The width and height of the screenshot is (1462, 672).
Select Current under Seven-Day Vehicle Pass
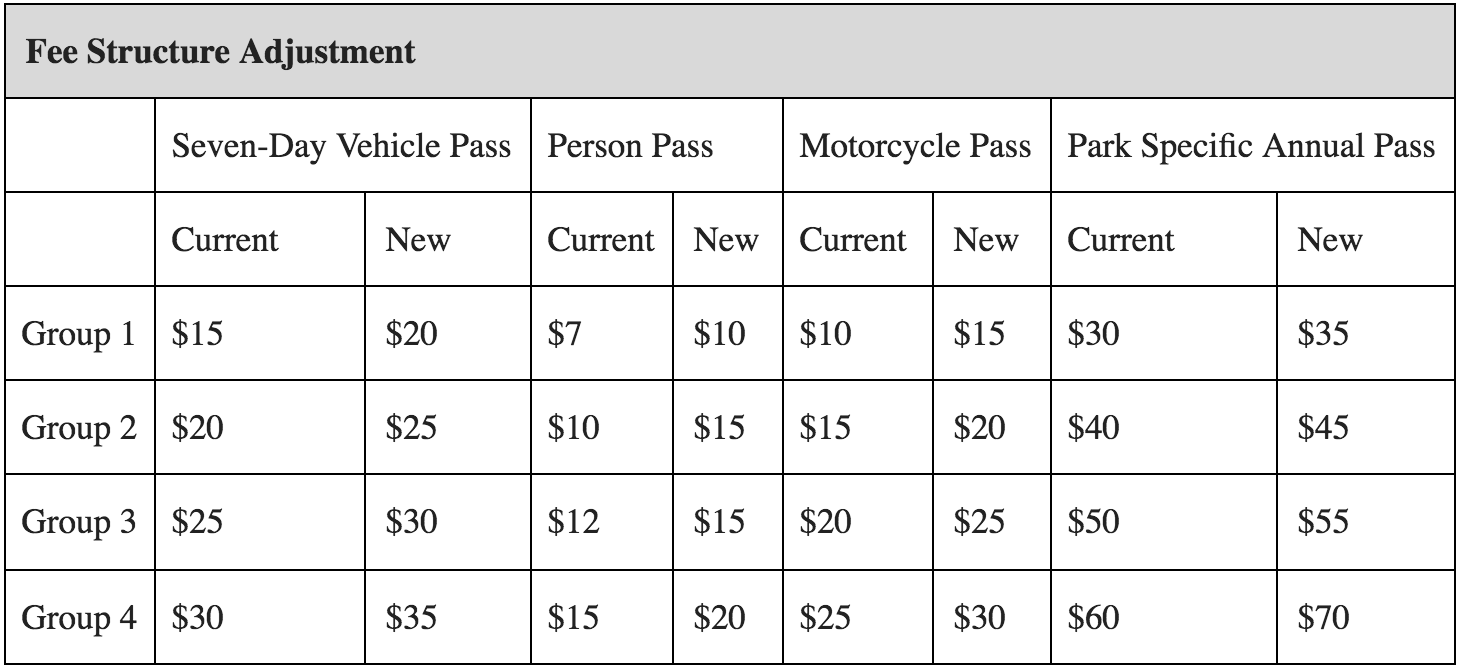coord(225,240)
